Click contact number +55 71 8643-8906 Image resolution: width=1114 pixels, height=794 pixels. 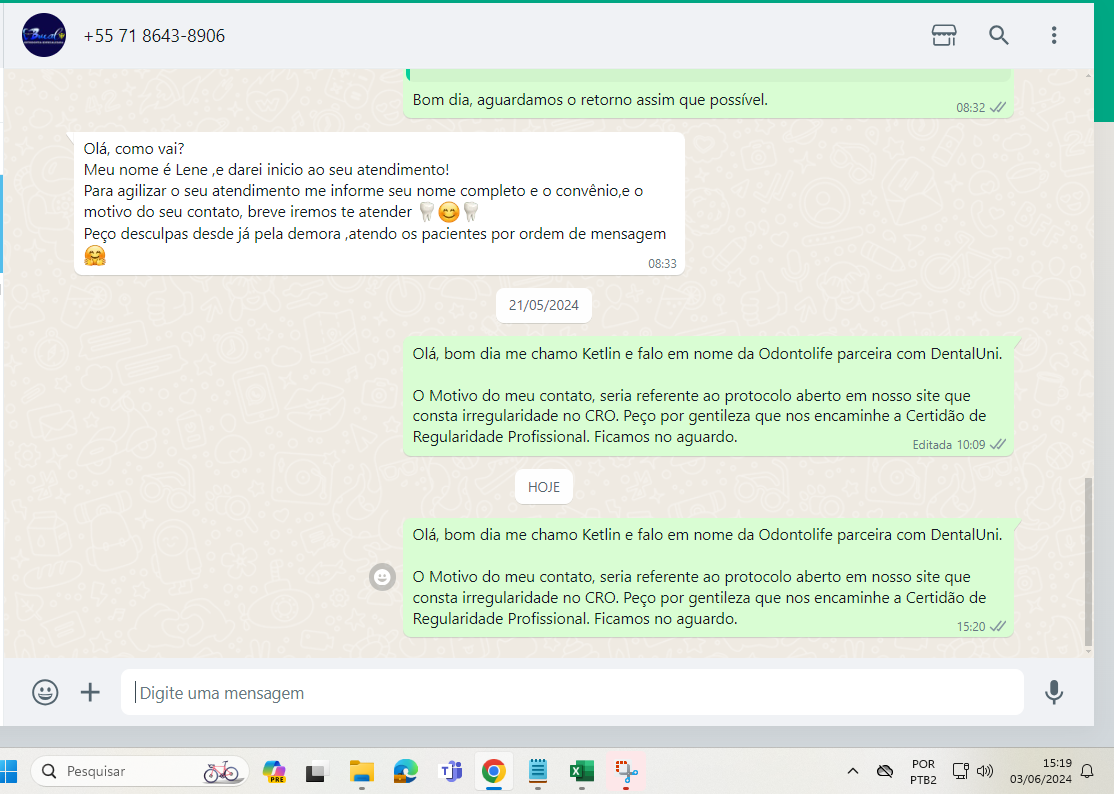(154, 36)
